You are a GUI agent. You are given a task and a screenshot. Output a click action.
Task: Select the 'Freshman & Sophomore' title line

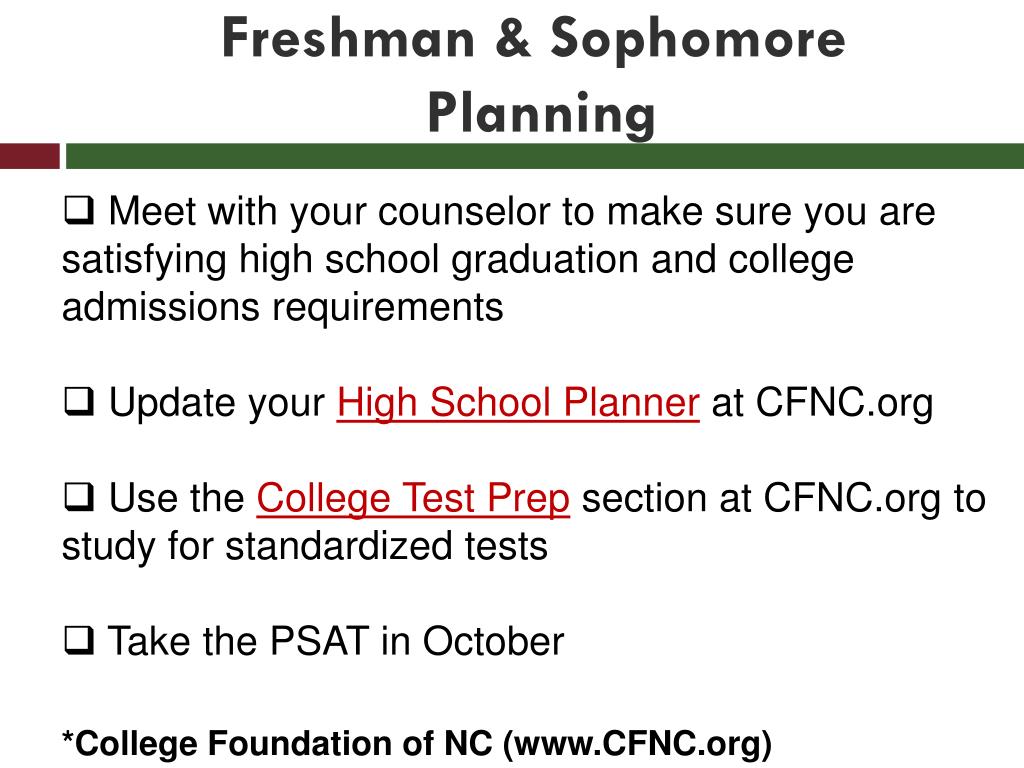[x=534, y=39]
